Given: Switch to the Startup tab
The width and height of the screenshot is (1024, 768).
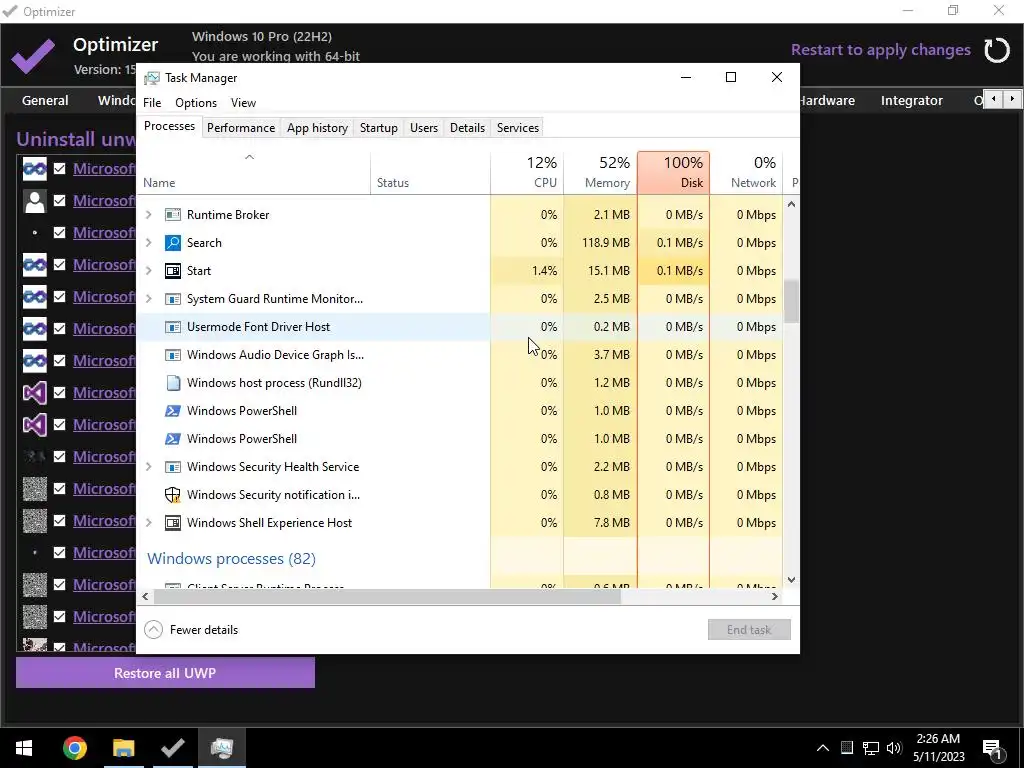Looking at the screenshot, I should (x=378, y=128).
